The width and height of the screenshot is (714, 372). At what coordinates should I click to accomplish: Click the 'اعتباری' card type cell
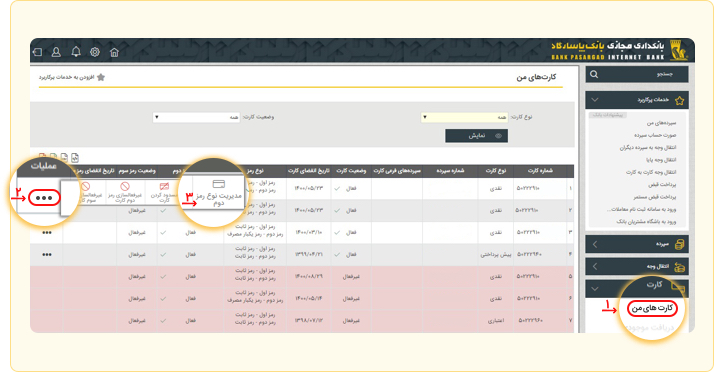tap(496, 321)
